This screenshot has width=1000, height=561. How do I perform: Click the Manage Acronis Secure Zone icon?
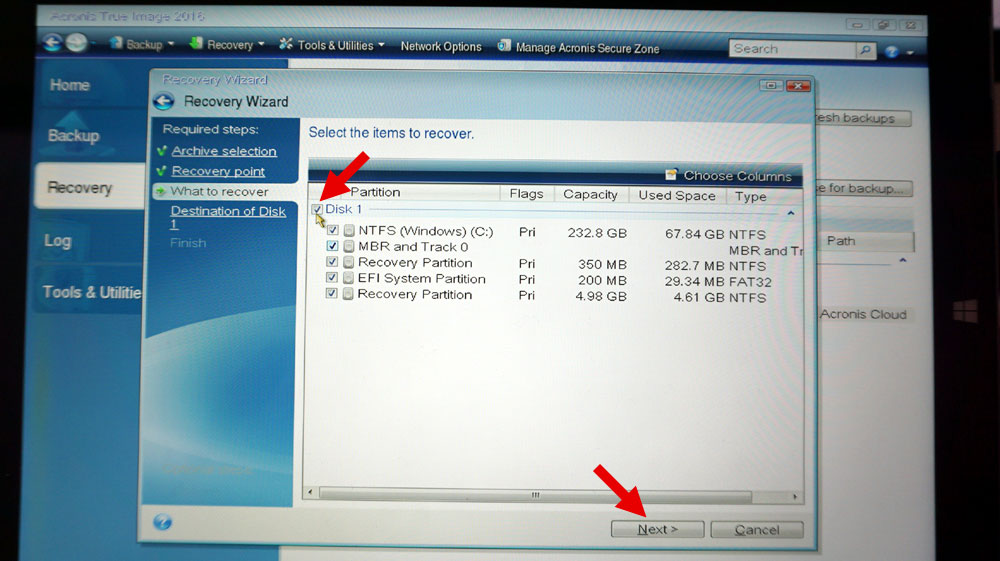coord(504,46)
